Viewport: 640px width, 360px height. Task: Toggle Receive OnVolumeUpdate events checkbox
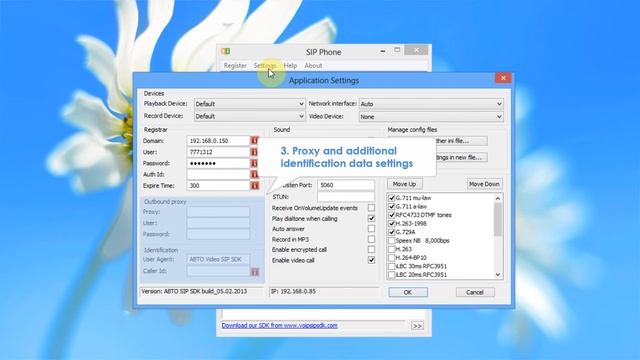point(371,208)
